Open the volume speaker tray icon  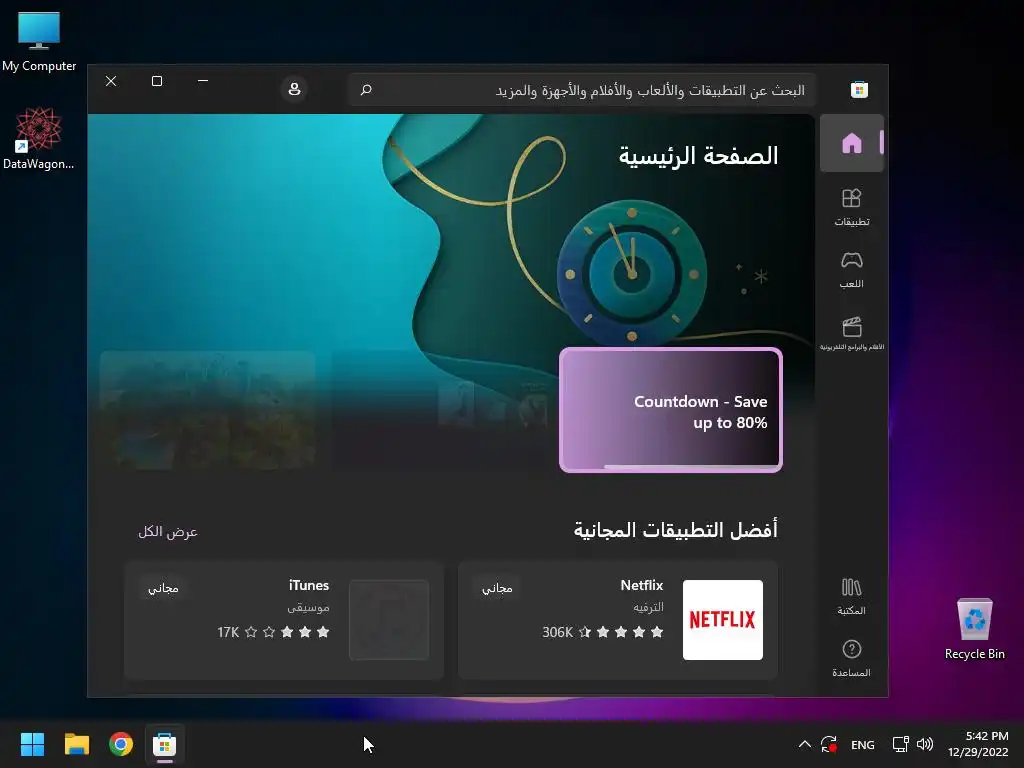(925, 744)
